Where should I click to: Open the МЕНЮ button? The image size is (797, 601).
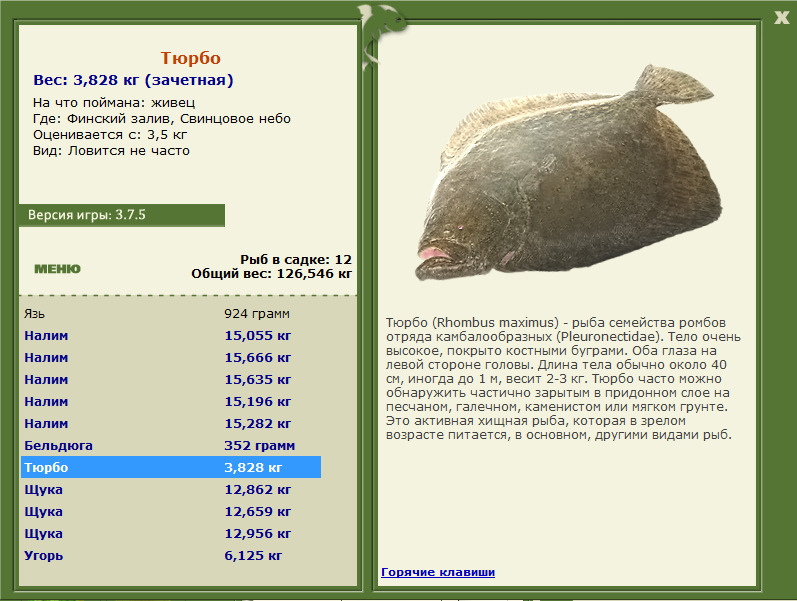point(57,269)
